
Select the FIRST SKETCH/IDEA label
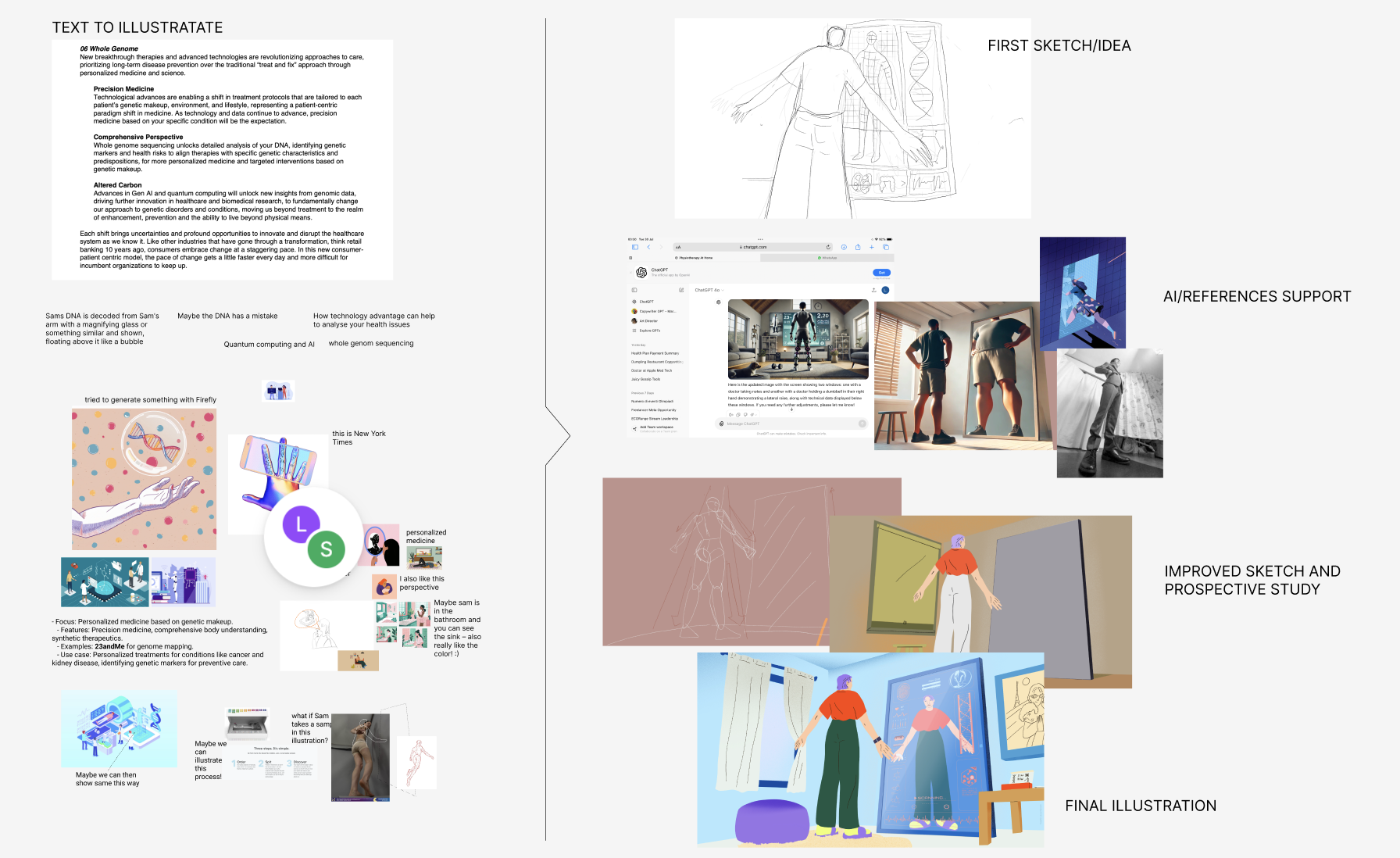tap(1059, 45)
